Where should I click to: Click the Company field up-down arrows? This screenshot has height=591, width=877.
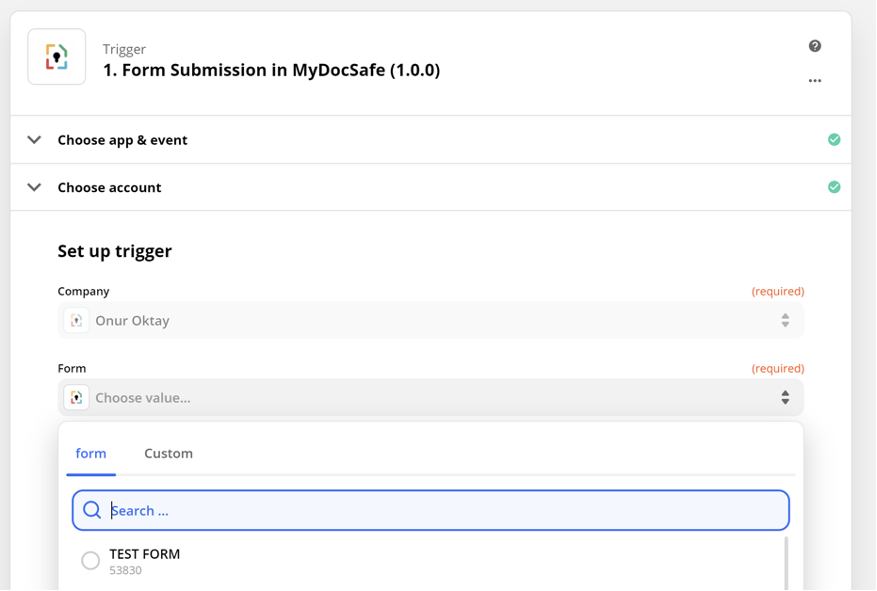coord(785,320)
